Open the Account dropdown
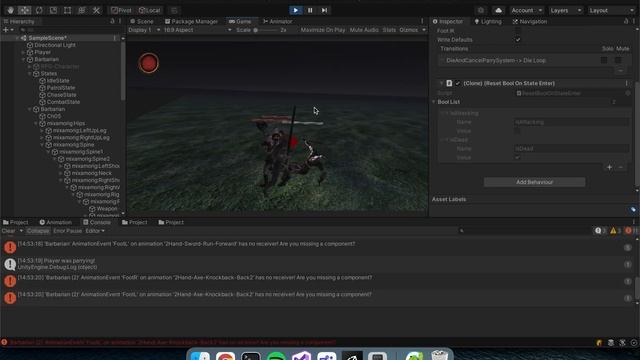The height and width of the screenshot is (360, 640). coord(526,10)
